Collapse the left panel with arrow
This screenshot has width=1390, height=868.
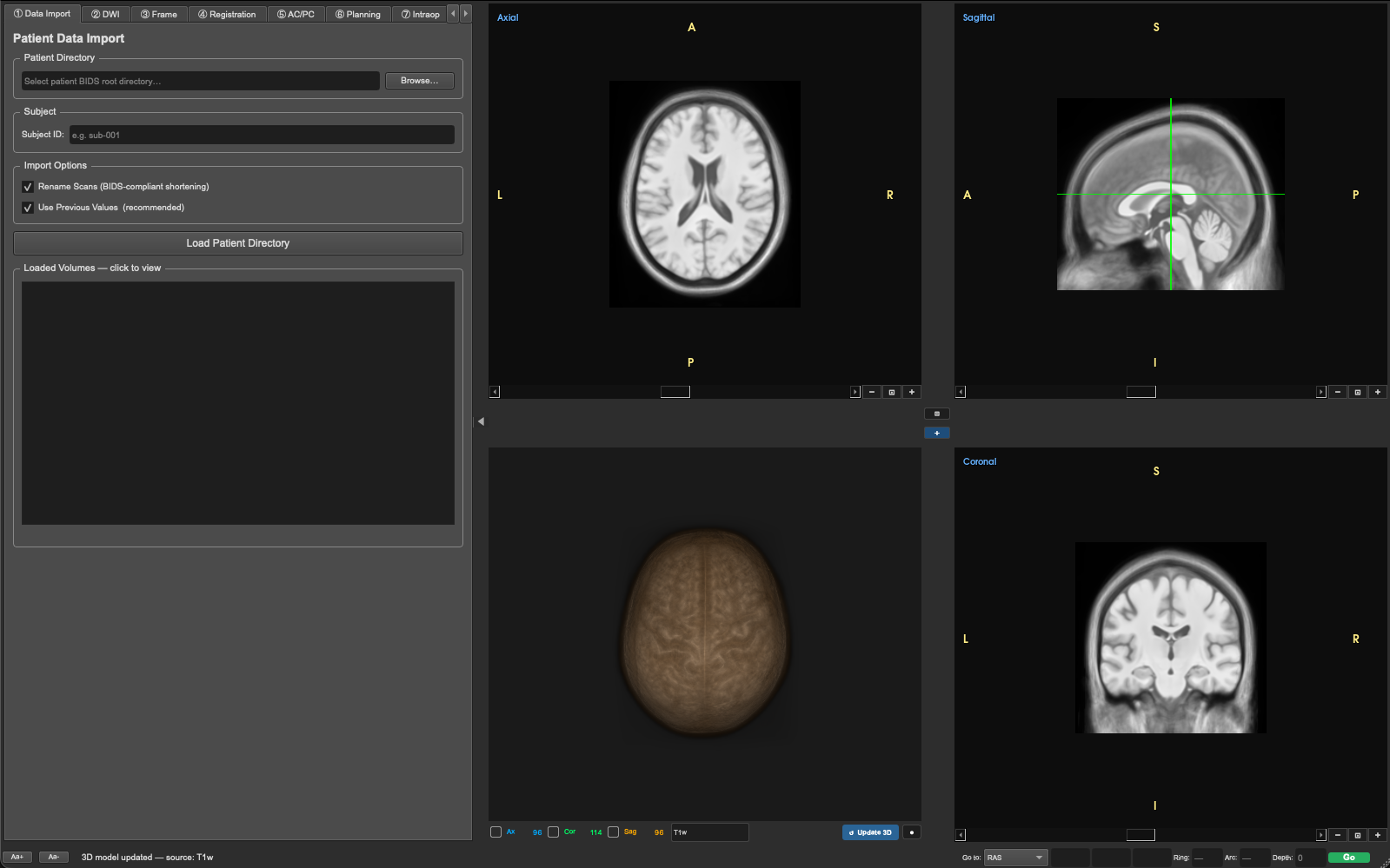481,421
